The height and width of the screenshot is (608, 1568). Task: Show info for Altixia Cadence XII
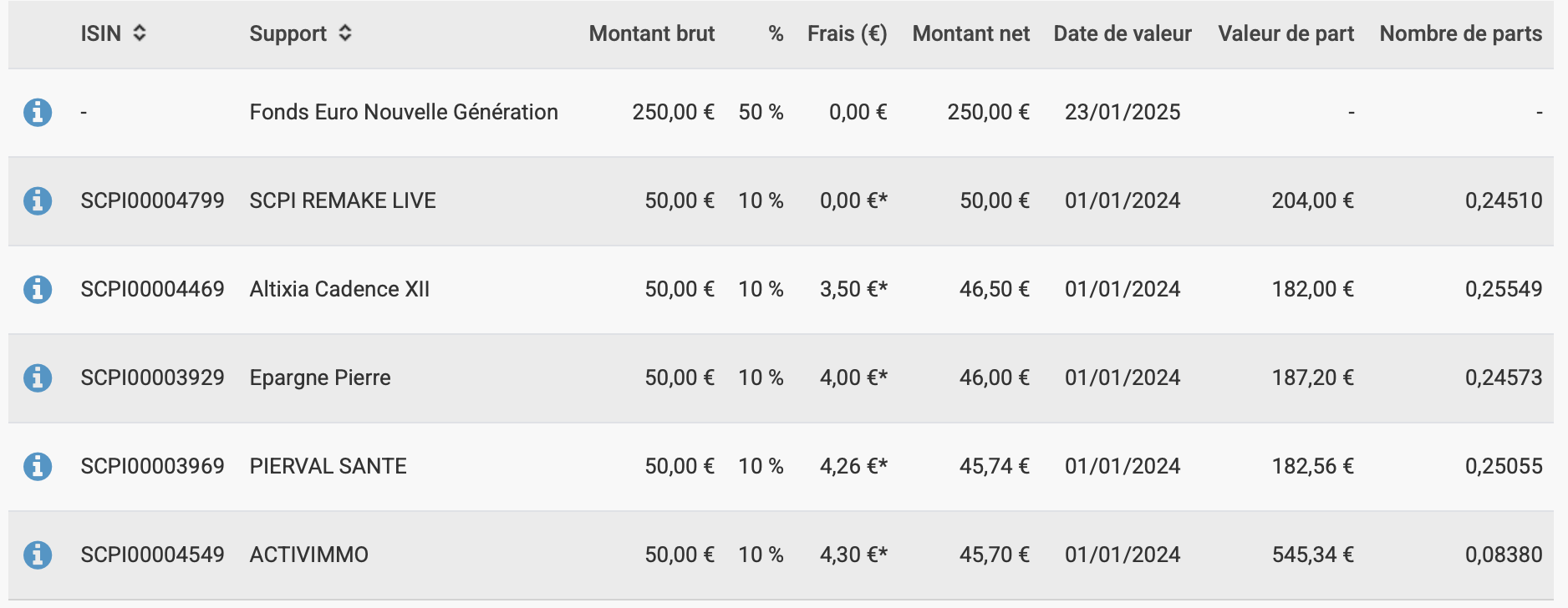pos(38,289)
